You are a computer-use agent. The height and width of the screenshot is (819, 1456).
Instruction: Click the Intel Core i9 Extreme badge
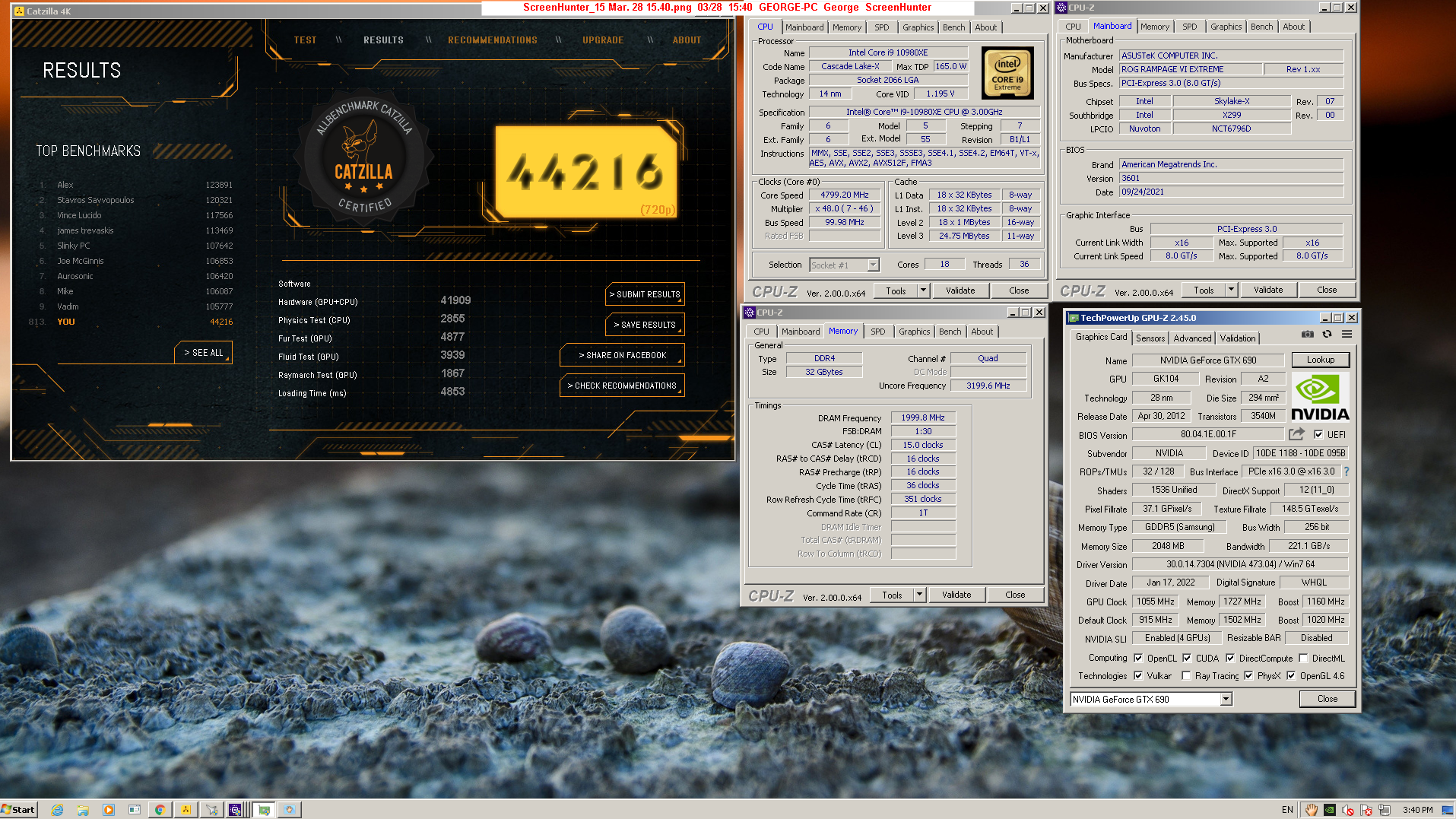pos(1007,73)
